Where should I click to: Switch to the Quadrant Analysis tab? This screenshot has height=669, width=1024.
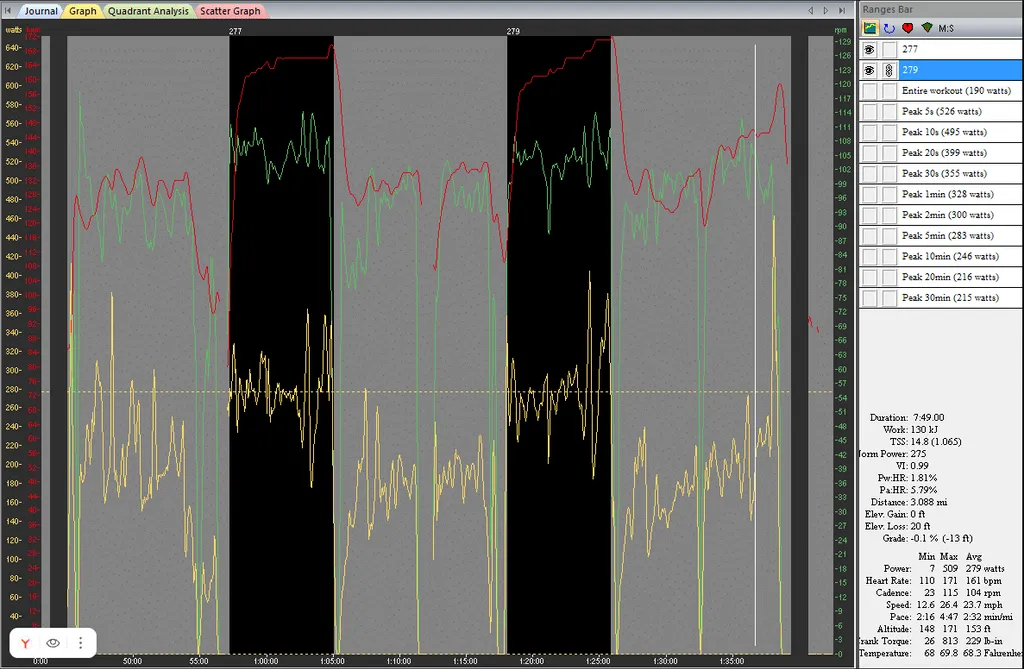coord(150,11)
